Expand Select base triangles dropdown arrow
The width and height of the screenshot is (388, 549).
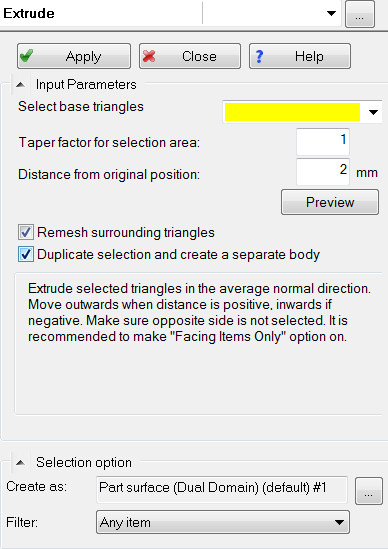click(373, 112)
